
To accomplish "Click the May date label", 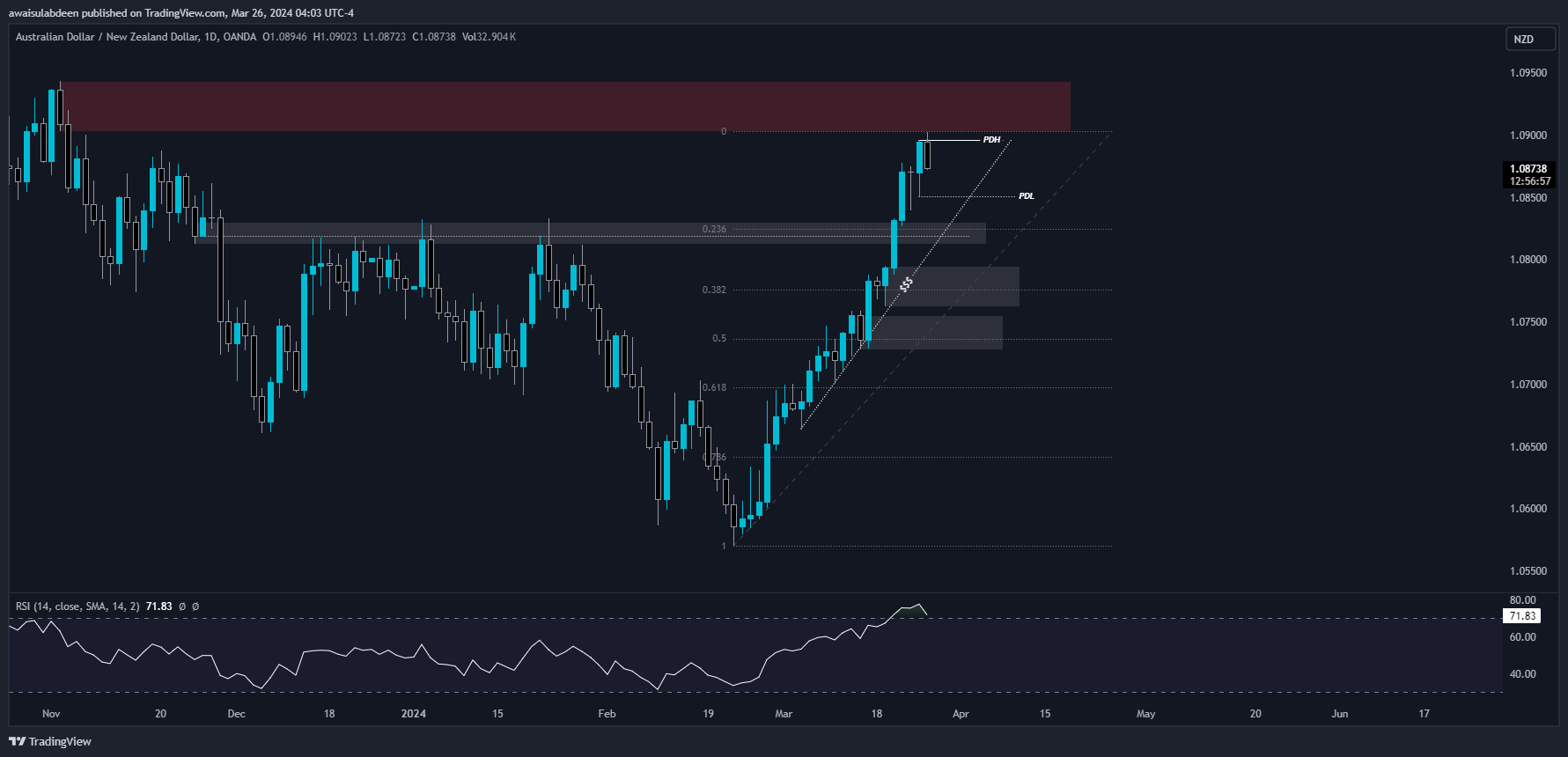I will click(1145, 714).
